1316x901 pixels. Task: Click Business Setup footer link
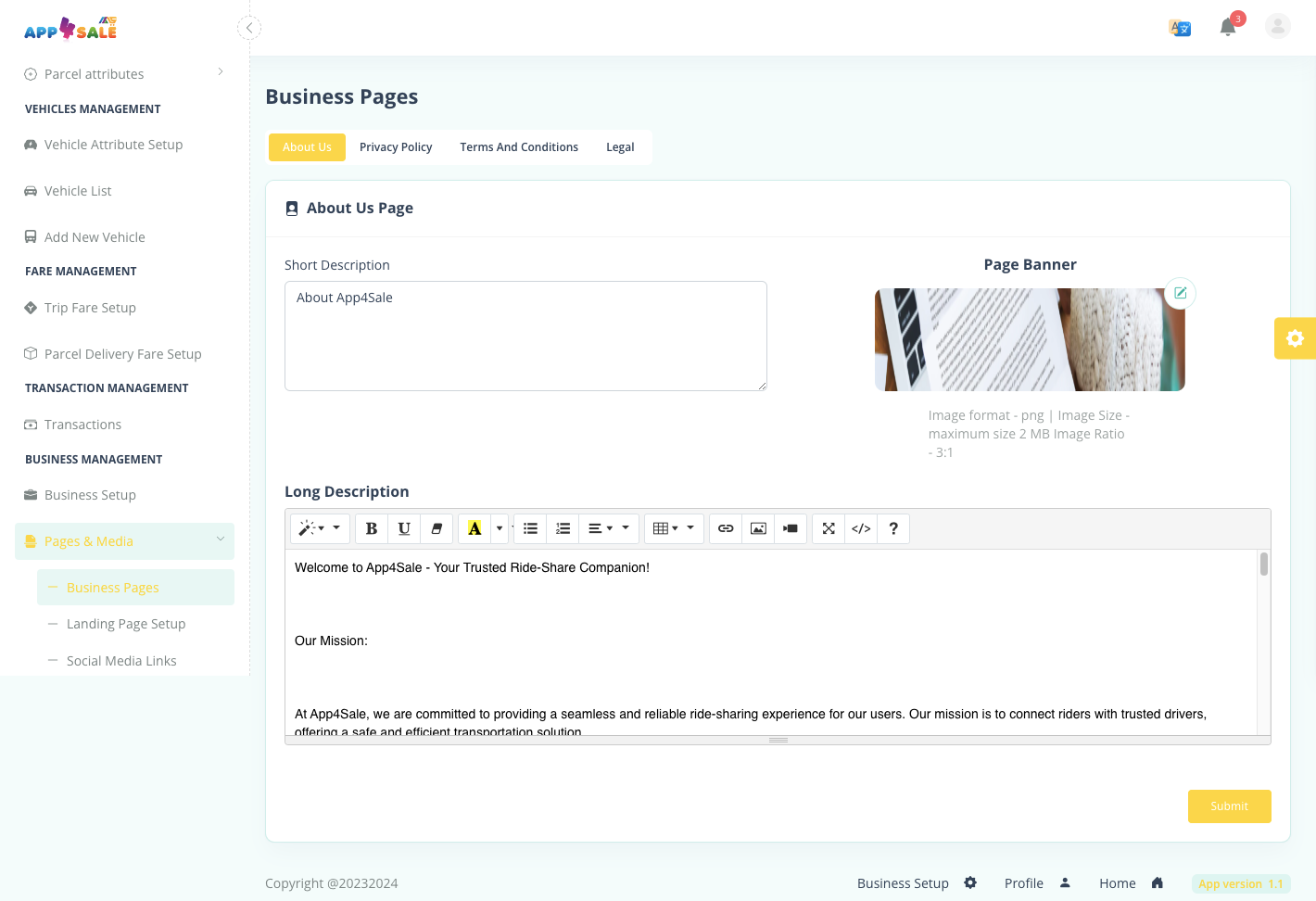coord(903,883)
